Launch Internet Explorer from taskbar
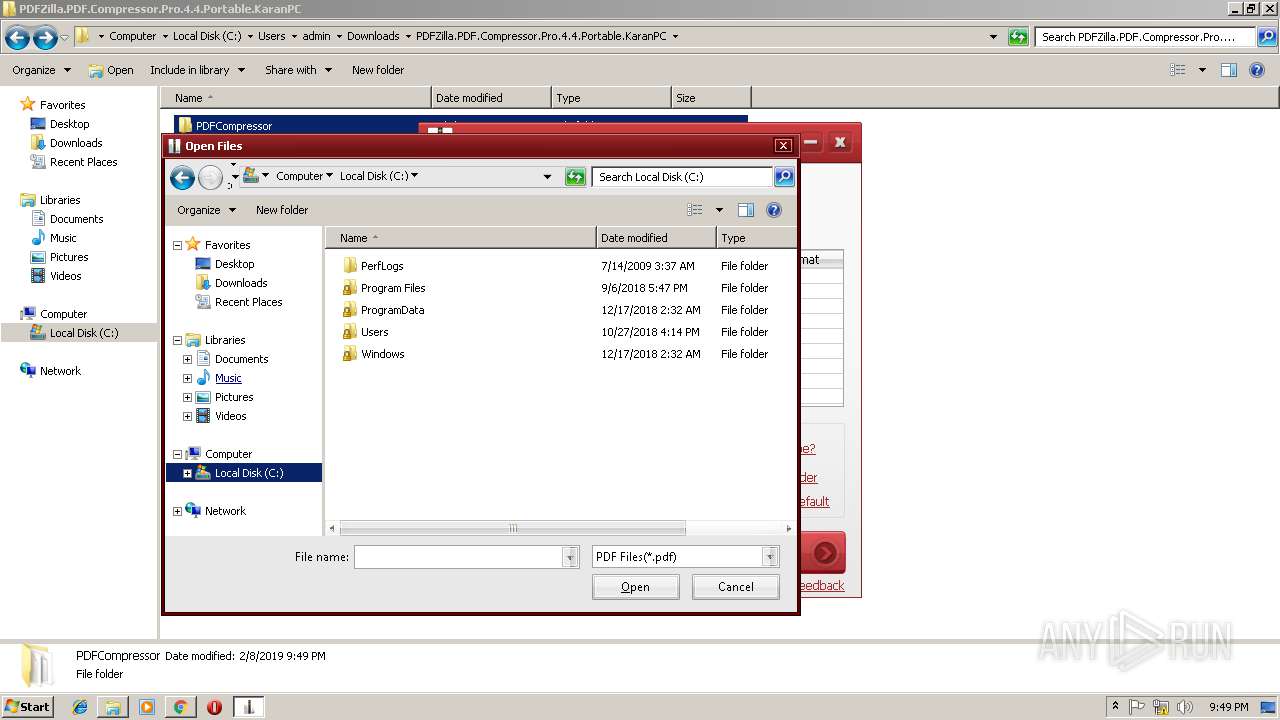The width and height of the screenshot is (1280, 720). (80, 707)
